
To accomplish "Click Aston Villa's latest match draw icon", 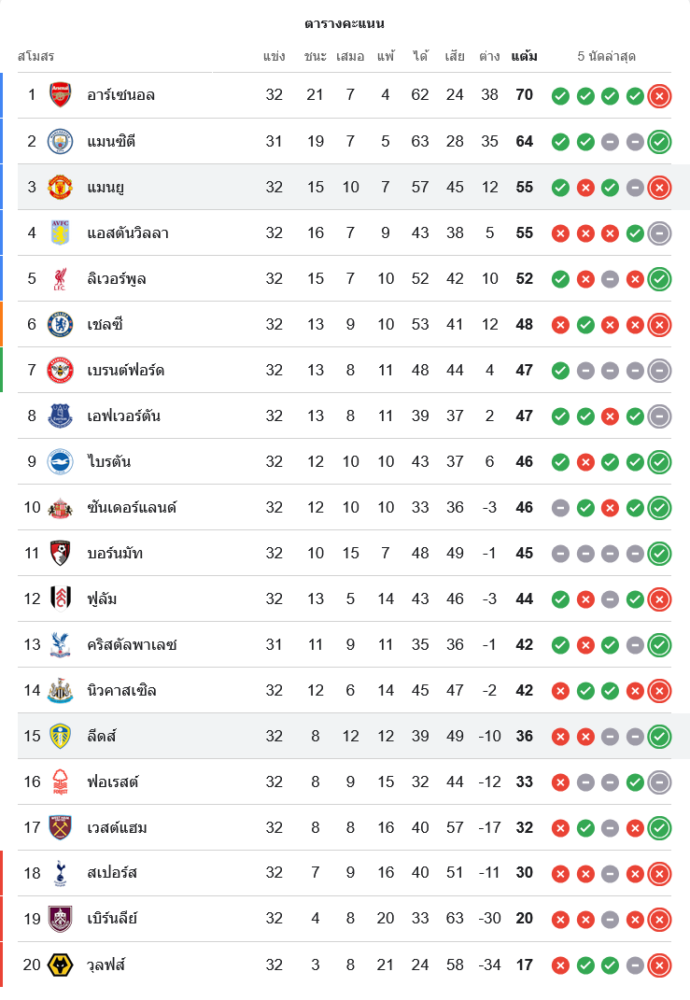I will point(659,233).
